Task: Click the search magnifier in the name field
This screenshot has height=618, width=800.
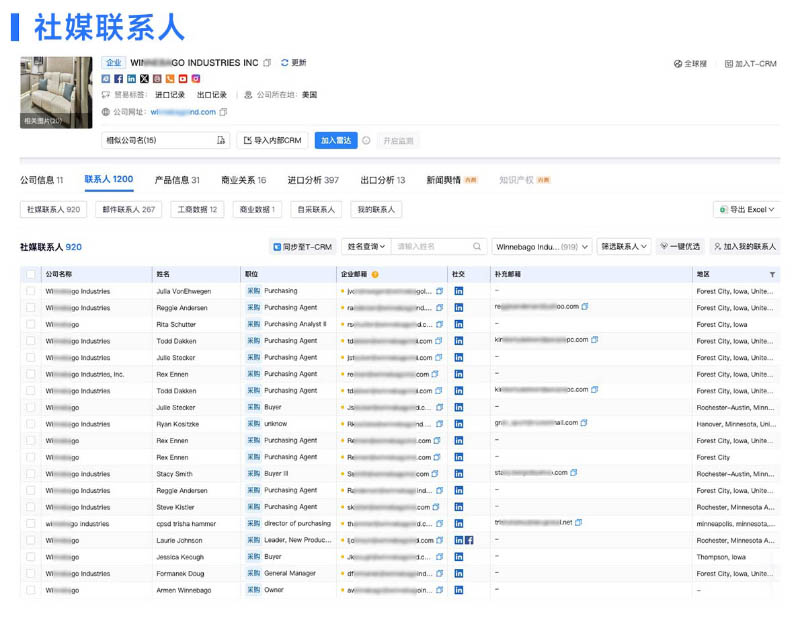Action: (x=479, y=246)
